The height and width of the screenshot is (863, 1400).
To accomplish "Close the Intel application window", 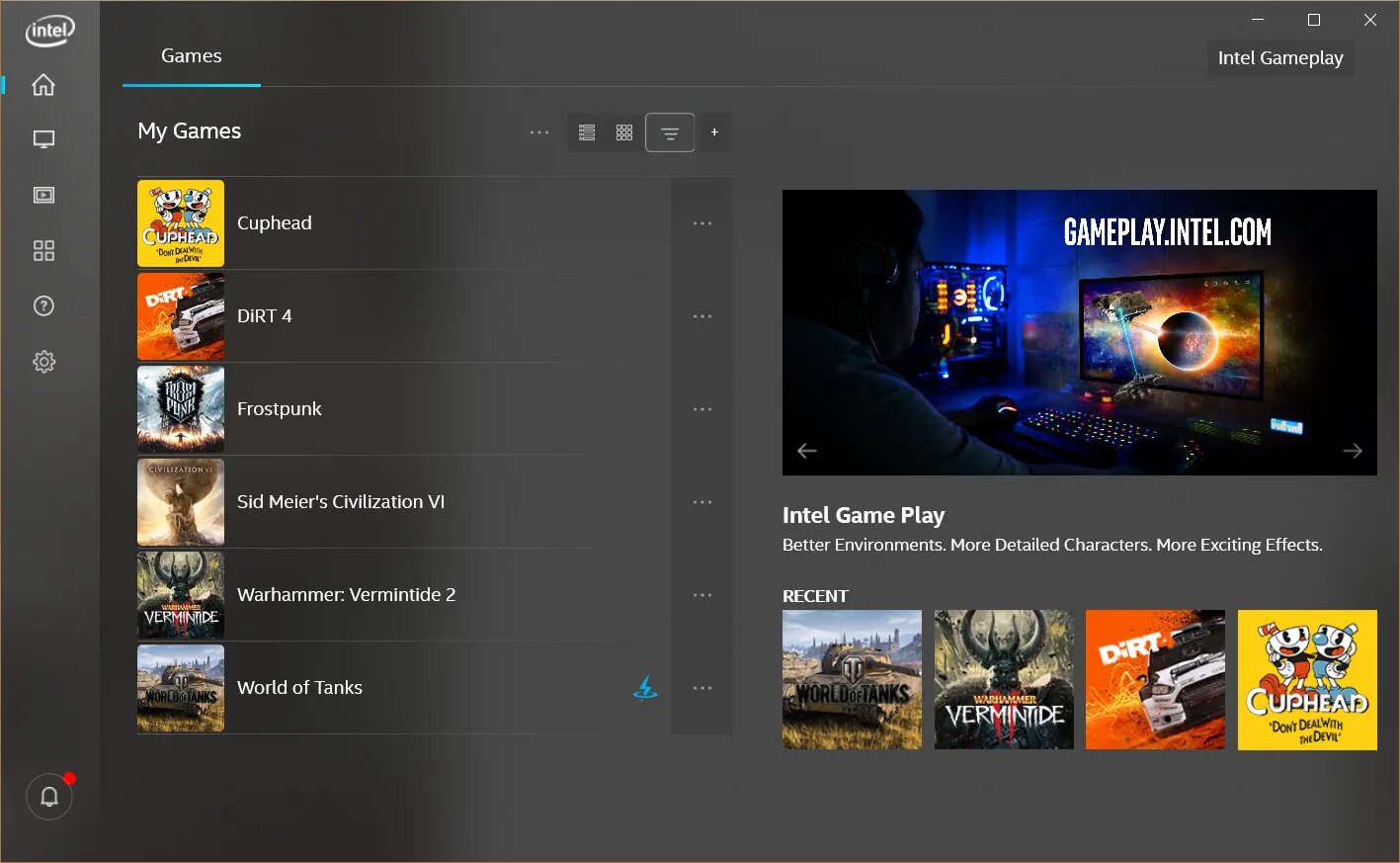I will coord(1370,20).
